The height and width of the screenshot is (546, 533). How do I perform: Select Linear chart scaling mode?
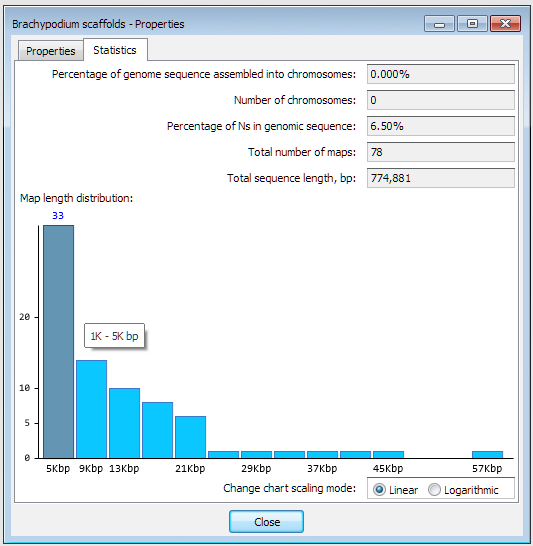click(395, 490)
